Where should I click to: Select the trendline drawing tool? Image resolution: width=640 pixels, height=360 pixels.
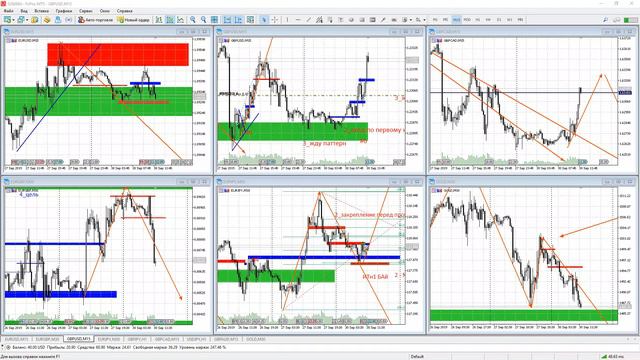309,20
